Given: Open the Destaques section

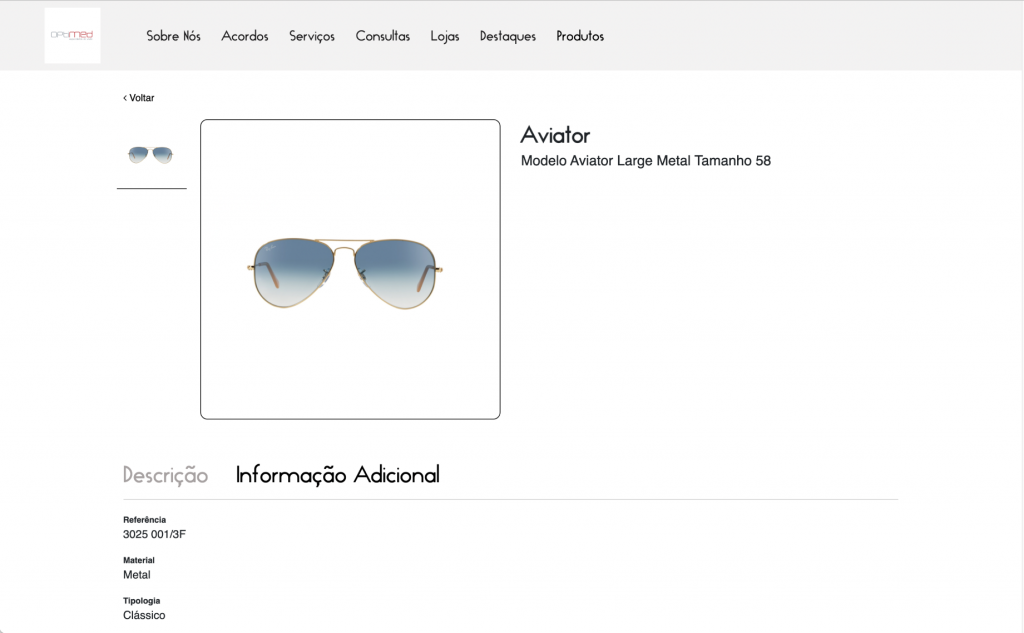Looking at the screenshot, I should tap(507, 36).
